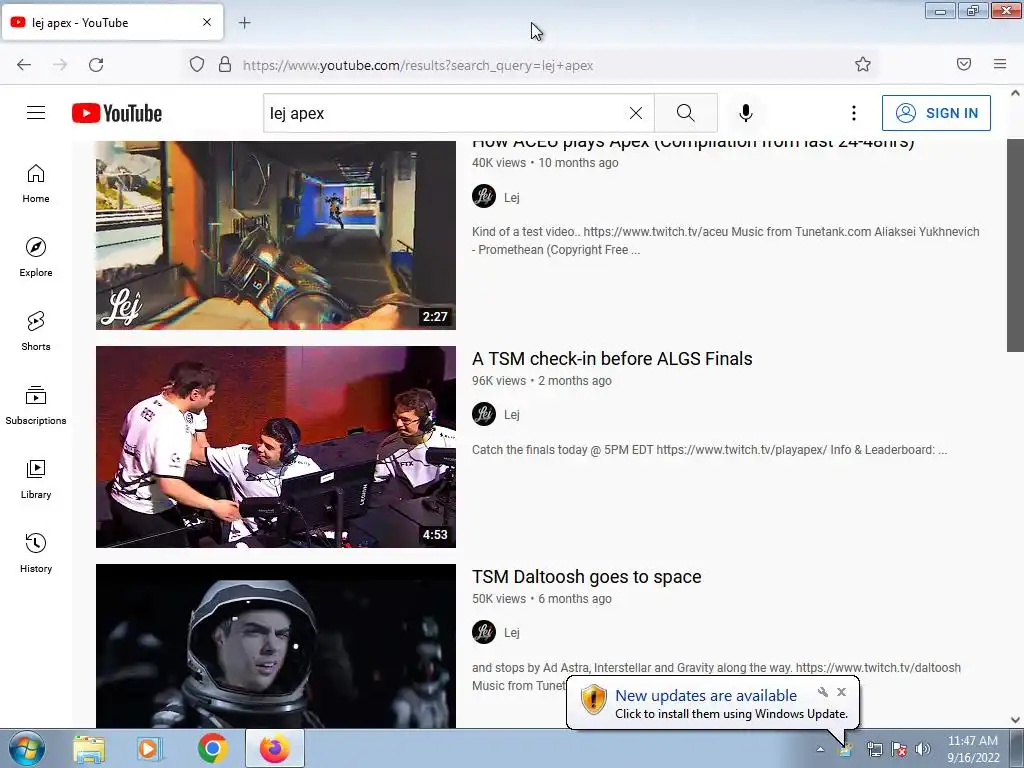
Task: Open Subscriptions in the sidebar
Action: tap(36, 405)
